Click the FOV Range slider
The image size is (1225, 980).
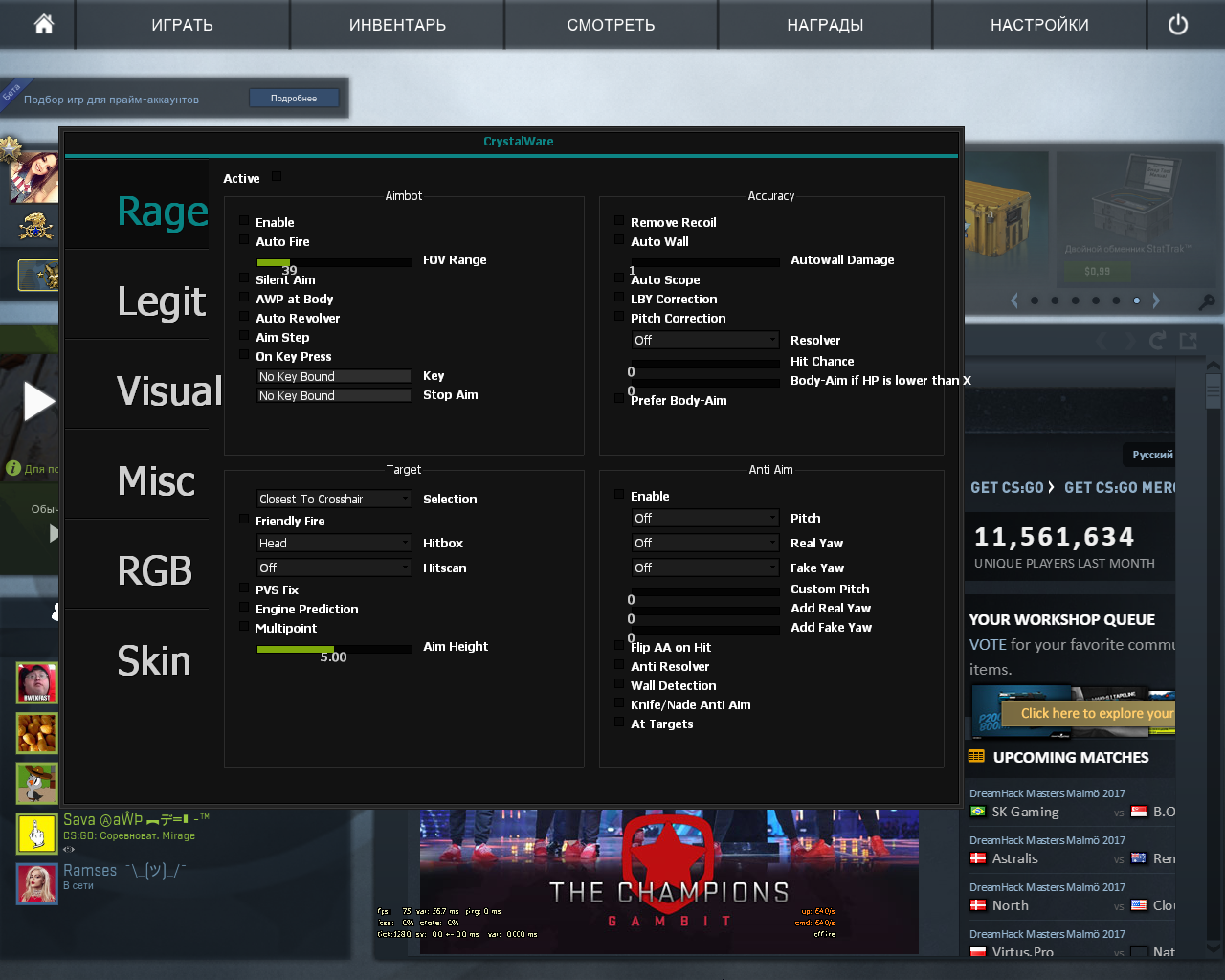coord(334,262)
